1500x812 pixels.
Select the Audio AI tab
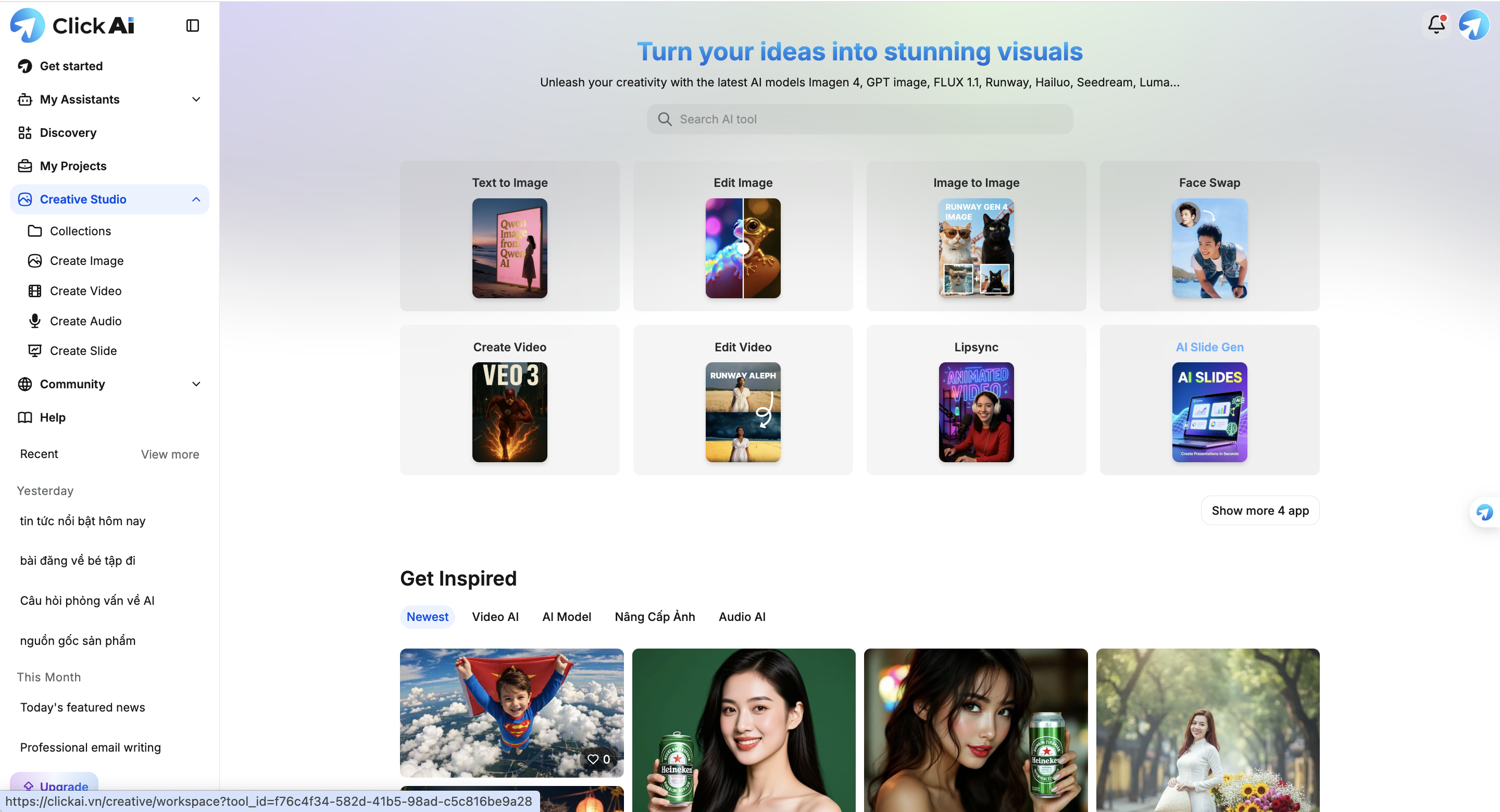coord(742,617)
